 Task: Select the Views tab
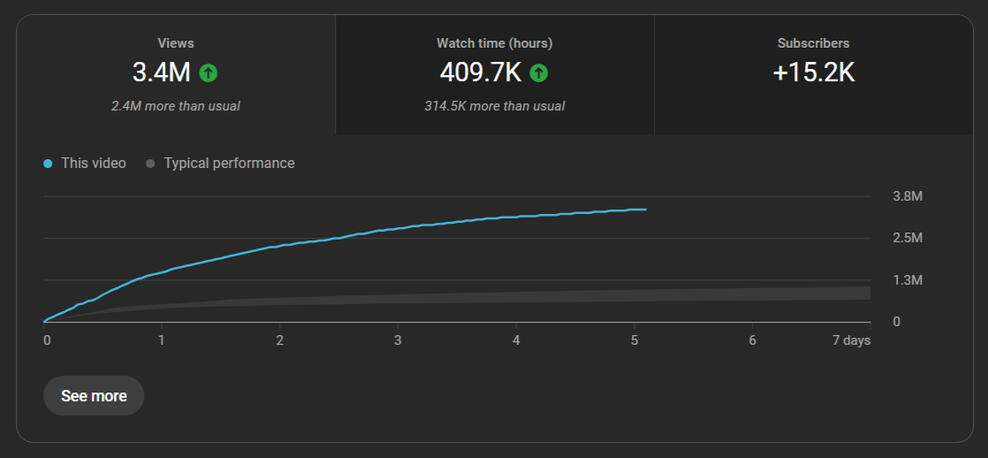[176, 75]
